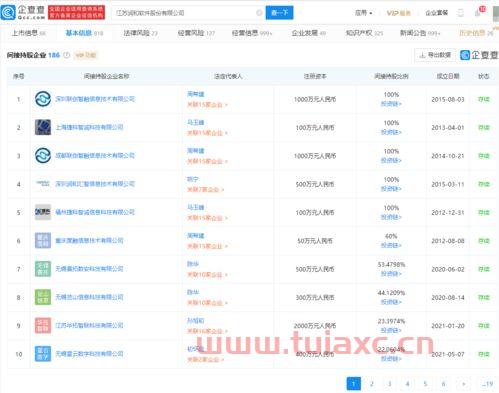499x393 pixels.
Task: Go to pagination page 5
Action: [x=425, y=384]
